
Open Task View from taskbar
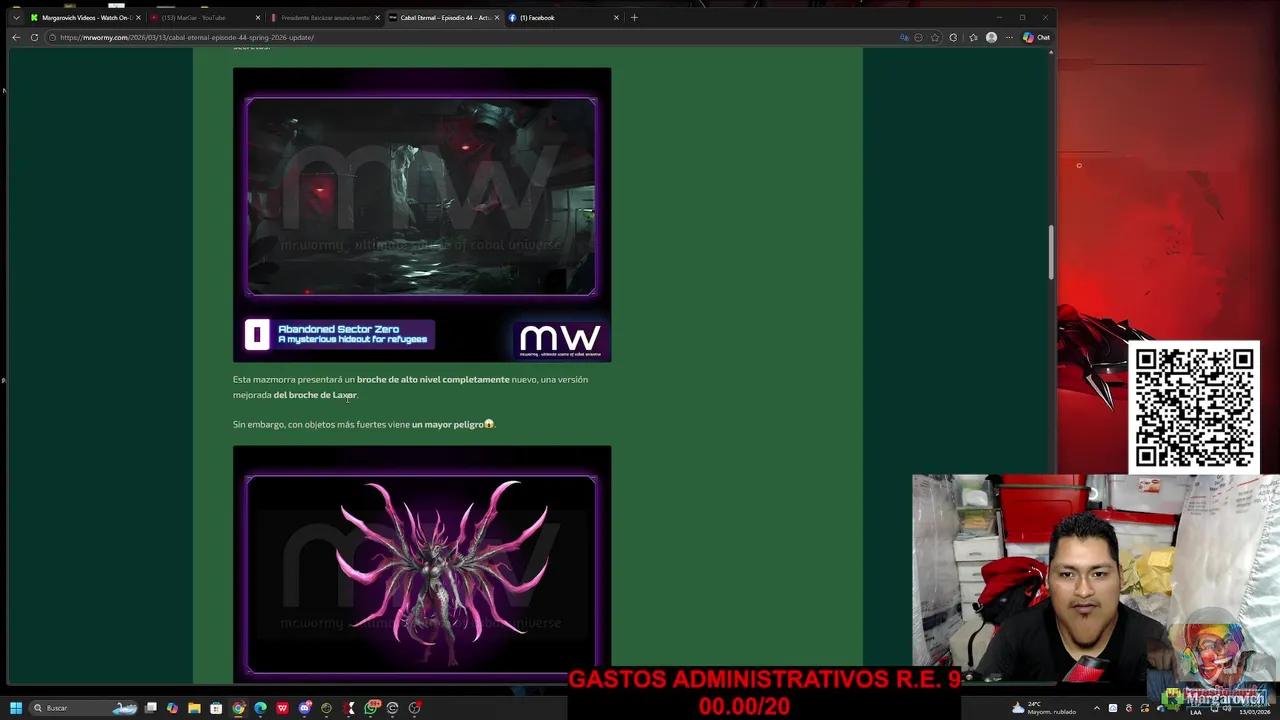pos(151,708)
